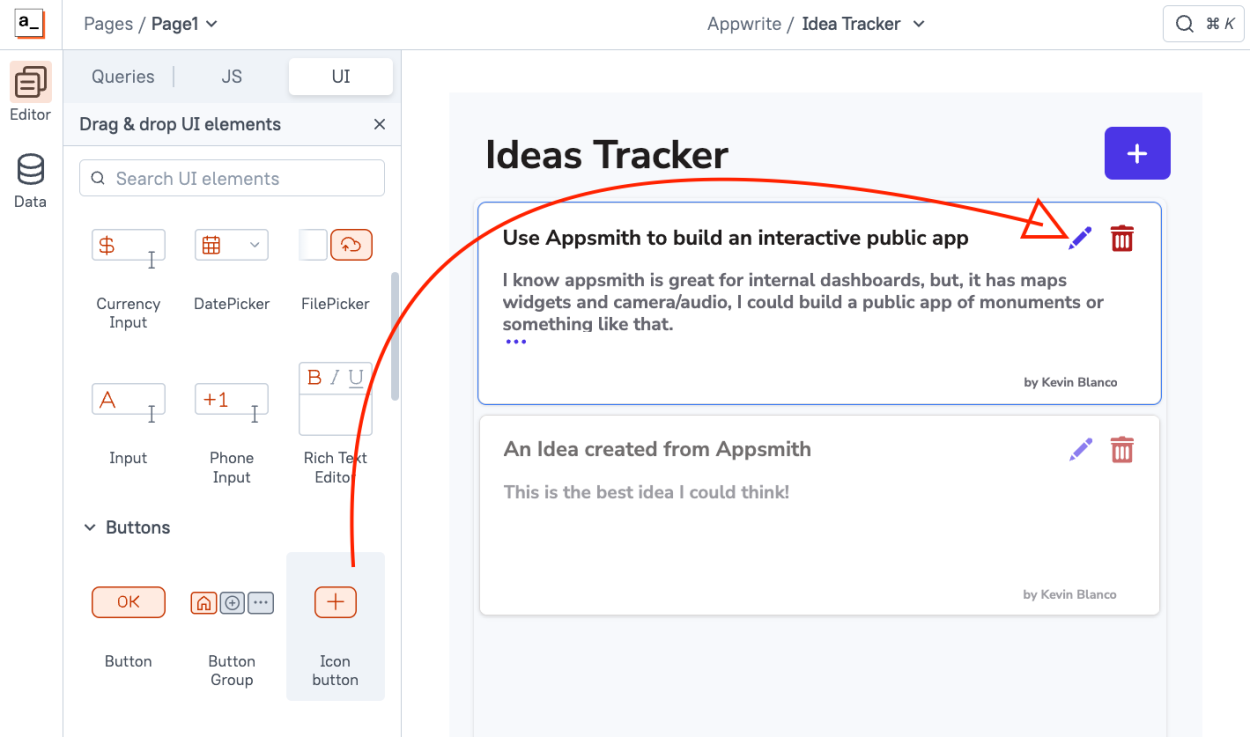Click the Appsmith logo in top left
This screenshot has height=737, width=1250.
click(29, 22)
